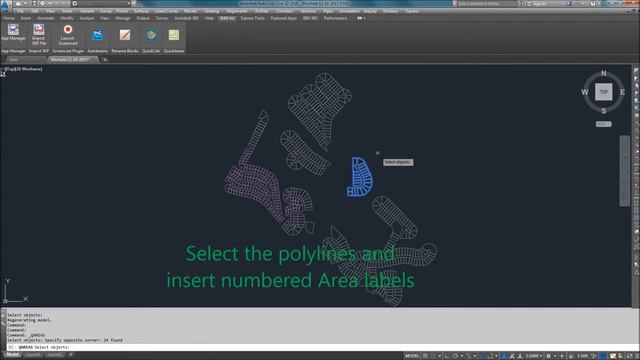Expand the Quick Access toolbar customize arrow
Image resolution: width=640 pixels, height=360 pixels.
click(x=133, y=3)
